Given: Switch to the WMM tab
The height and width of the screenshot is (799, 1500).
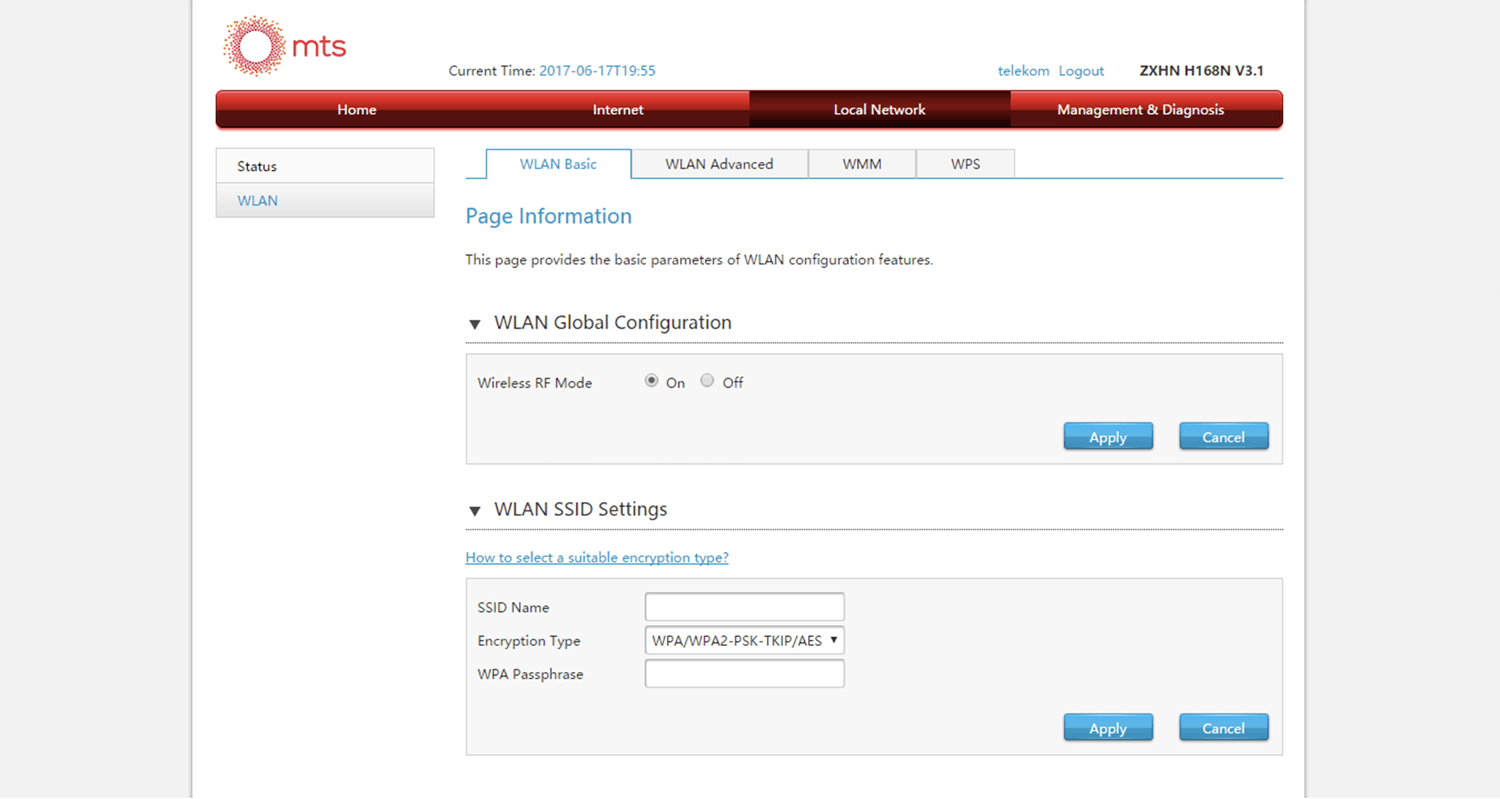Looking at the screenshot, I should tap(861, 164).
